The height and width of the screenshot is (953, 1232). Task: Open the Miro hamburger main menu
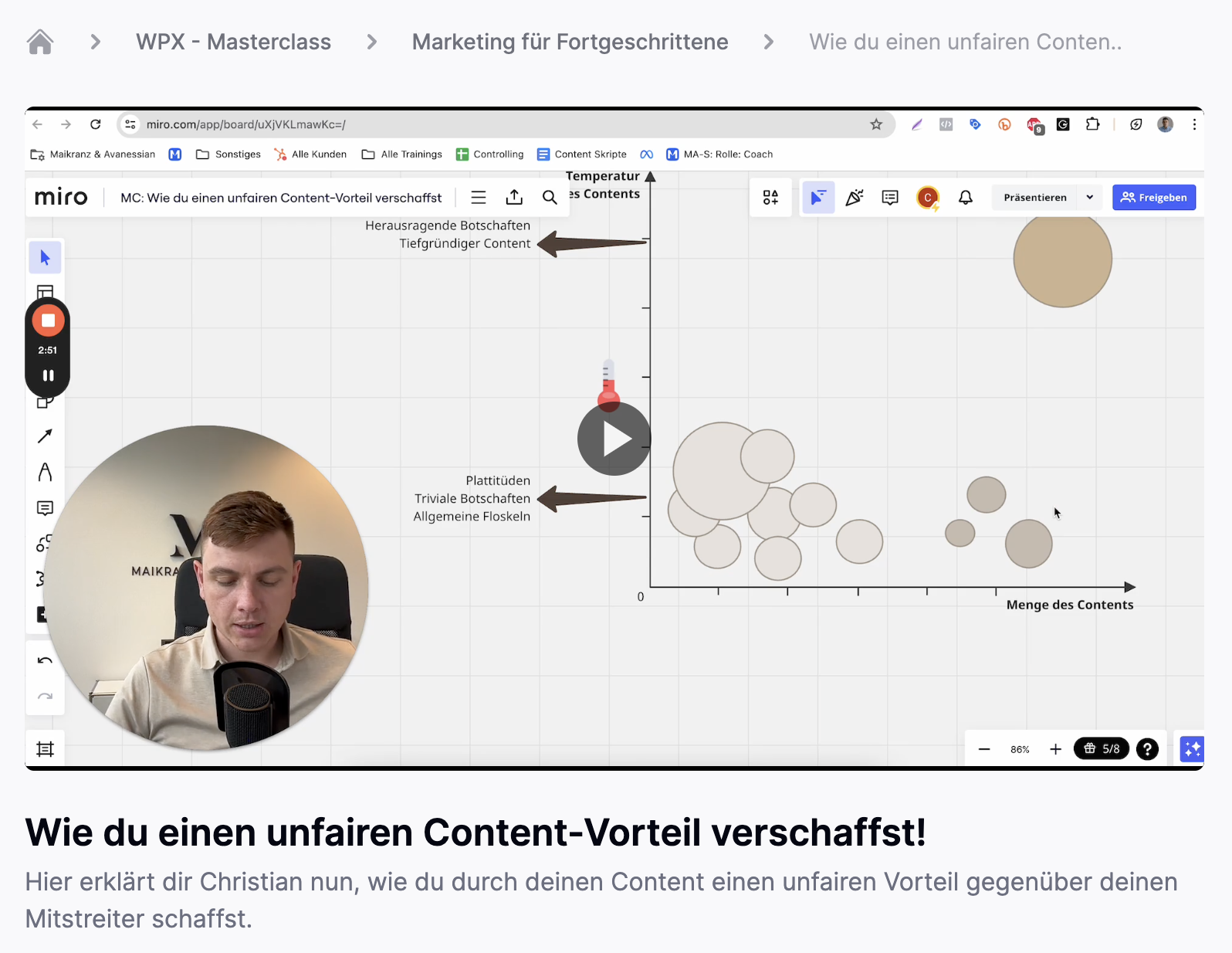pos(479,198)
